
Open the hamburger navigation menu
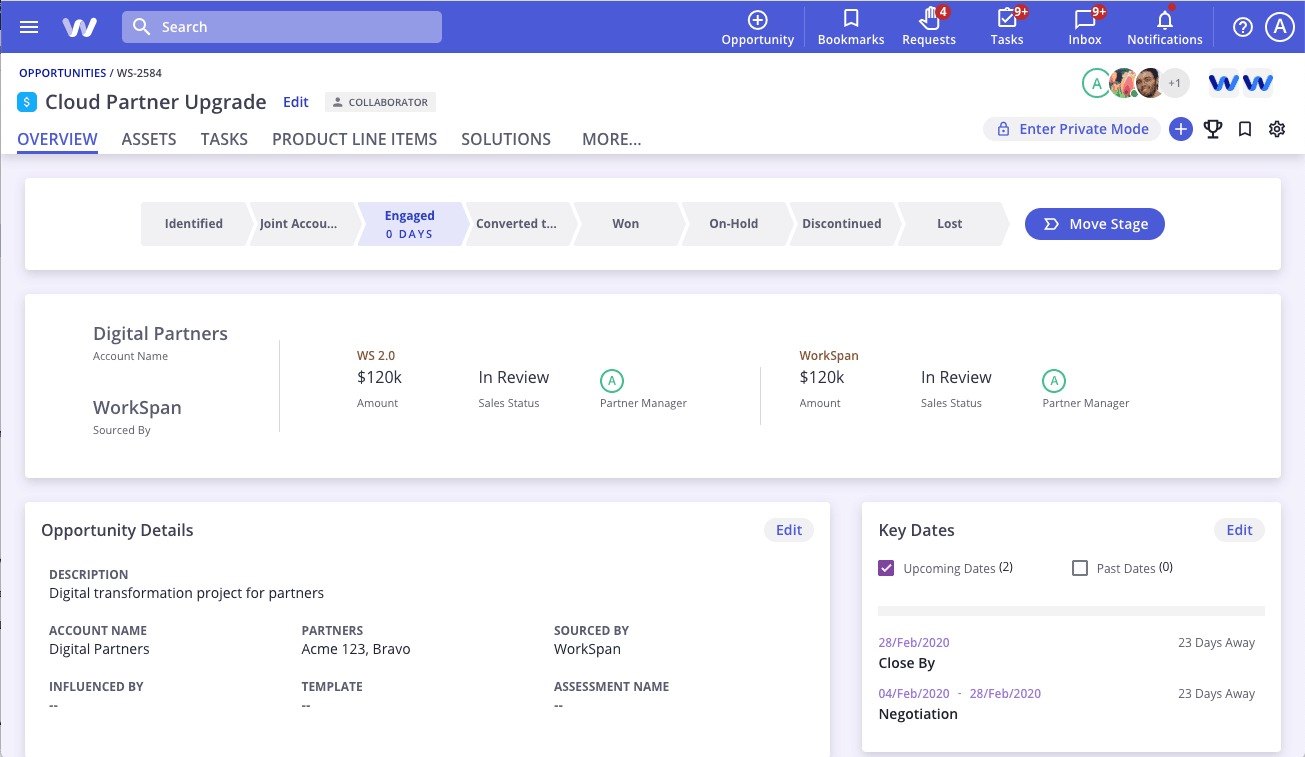click(28, 26)
